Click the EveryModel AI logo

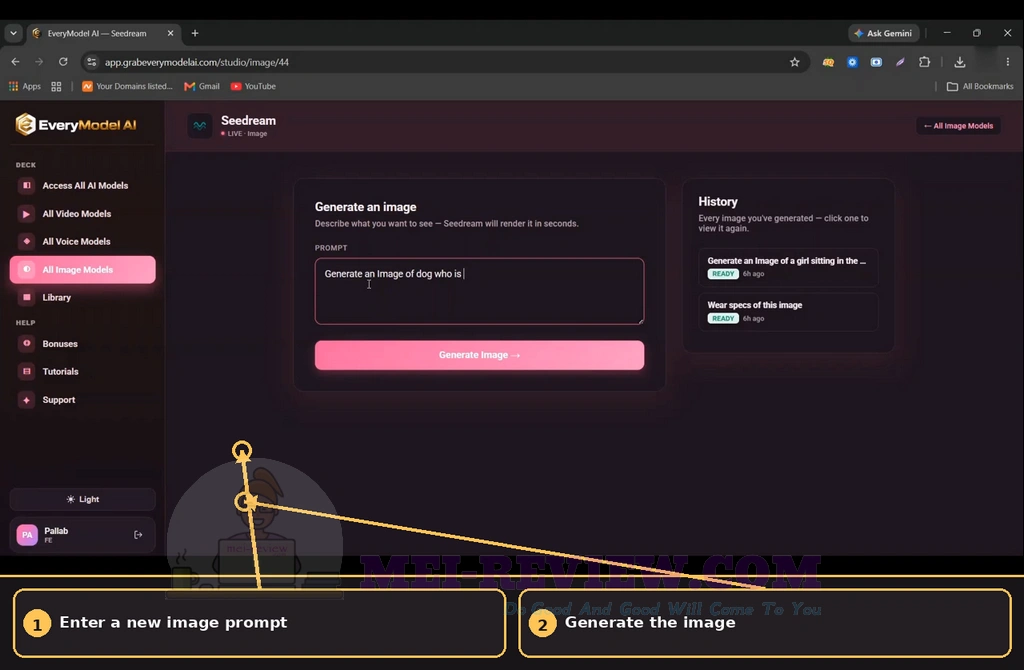[x=76, y=124]
